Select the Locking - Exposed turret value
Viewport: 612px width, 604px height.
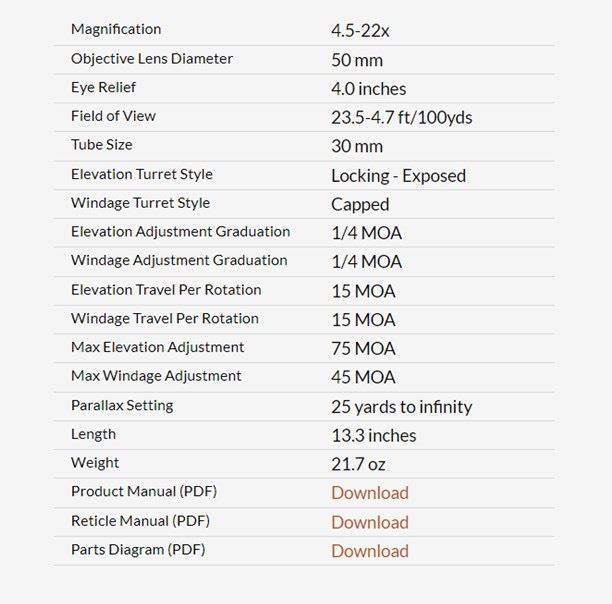398,176
